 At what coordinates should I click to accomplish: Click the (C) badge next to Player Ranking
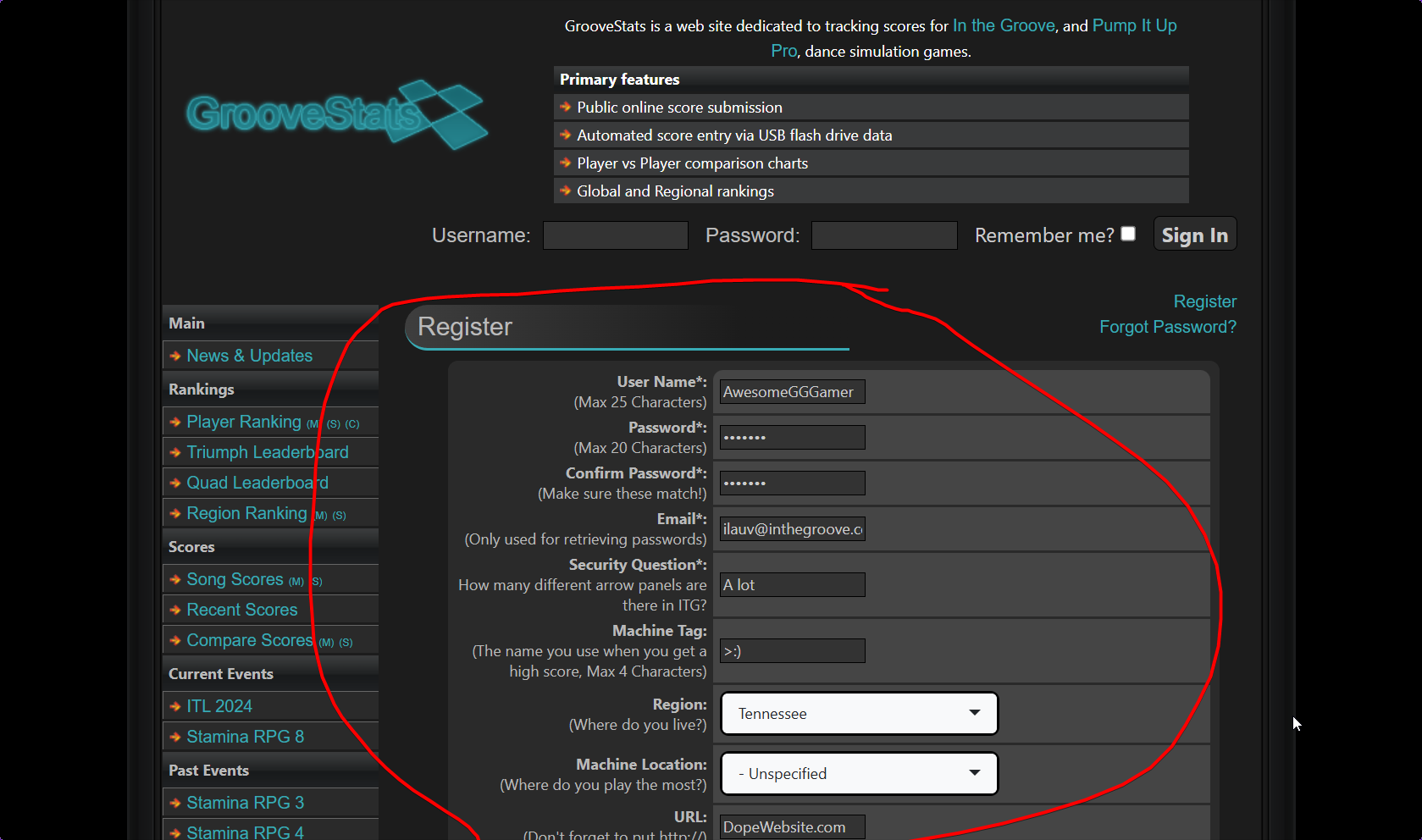point(352,424)
